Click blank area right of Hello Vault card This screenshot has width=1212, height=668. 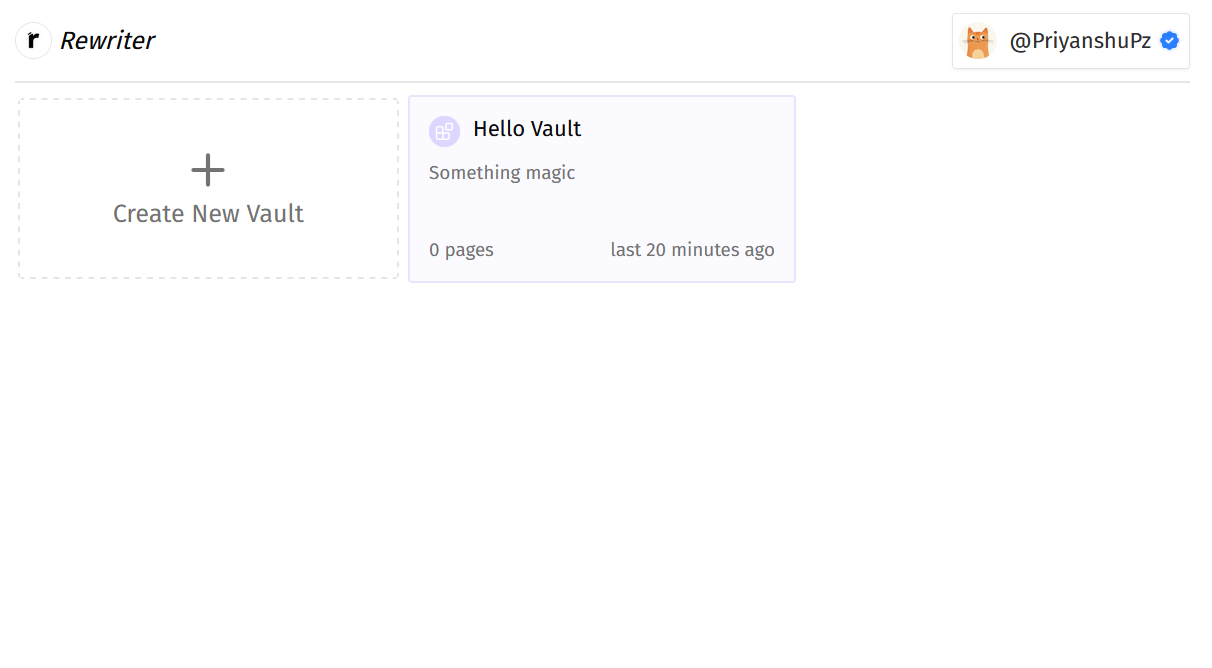(x=1000, y=190)
